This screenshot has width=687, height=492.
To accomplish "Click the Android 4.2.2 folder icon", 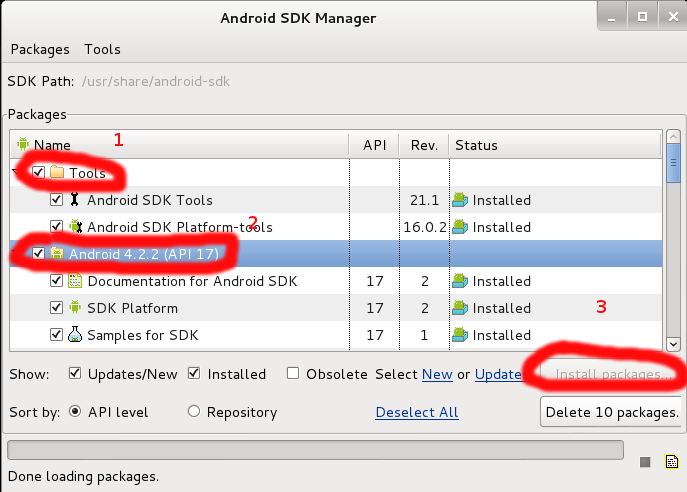I will pos(57,253).
